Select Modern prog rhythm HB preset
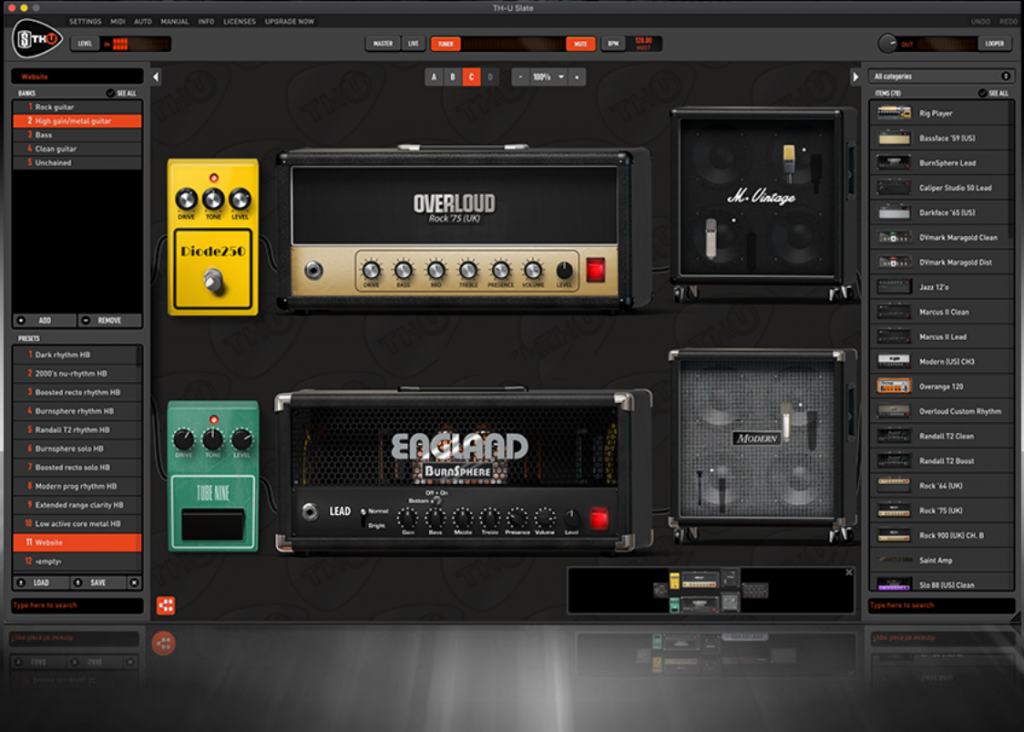The height and width of the screenshot is (732, 1024). click(x=77, y=486)
